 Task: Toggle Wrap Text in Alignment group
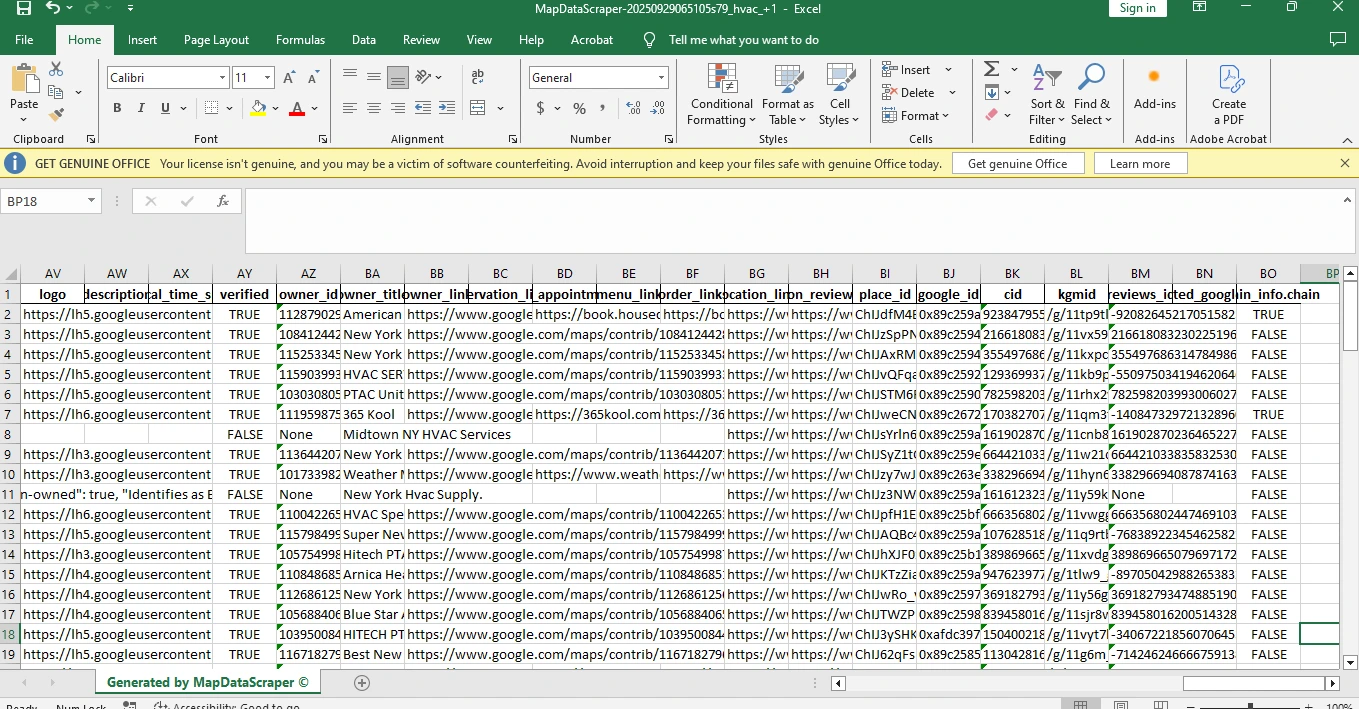point(476,77)
